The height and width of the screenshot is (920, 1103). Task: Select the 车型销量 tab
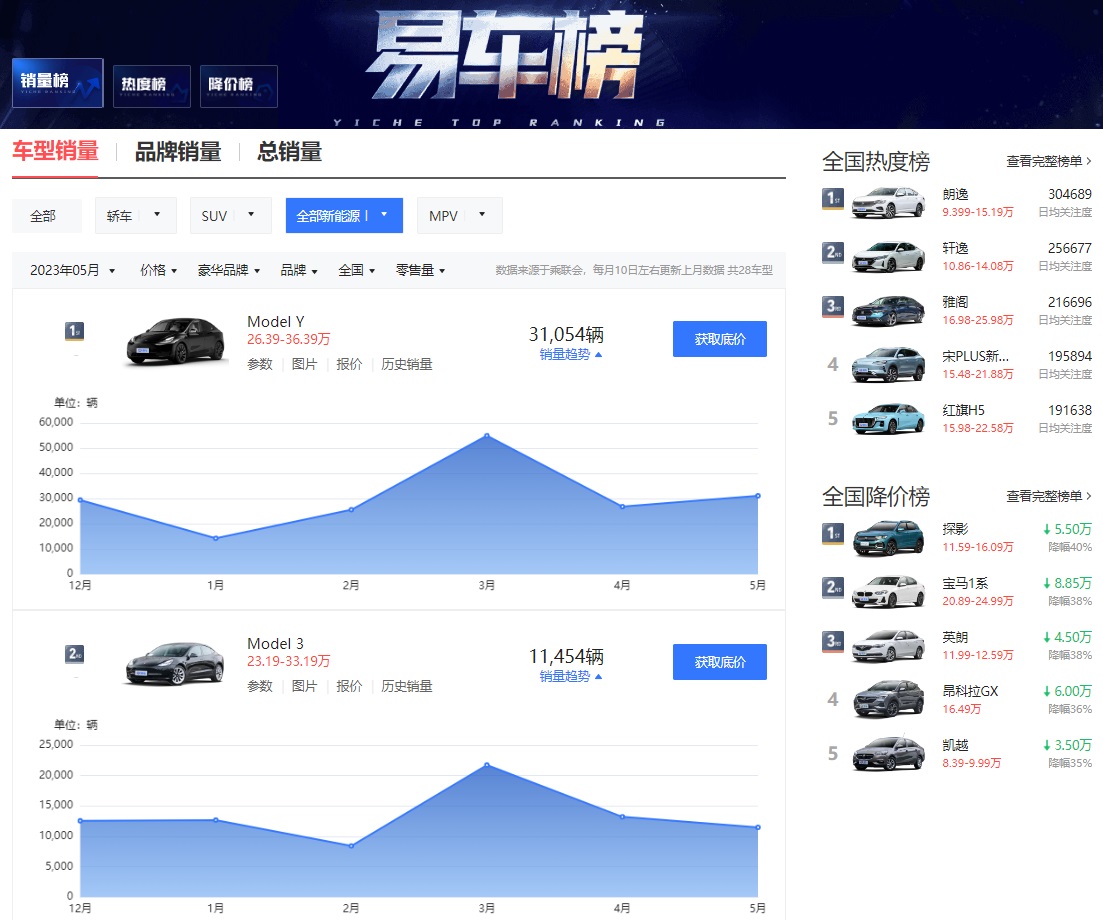point(56,151)
